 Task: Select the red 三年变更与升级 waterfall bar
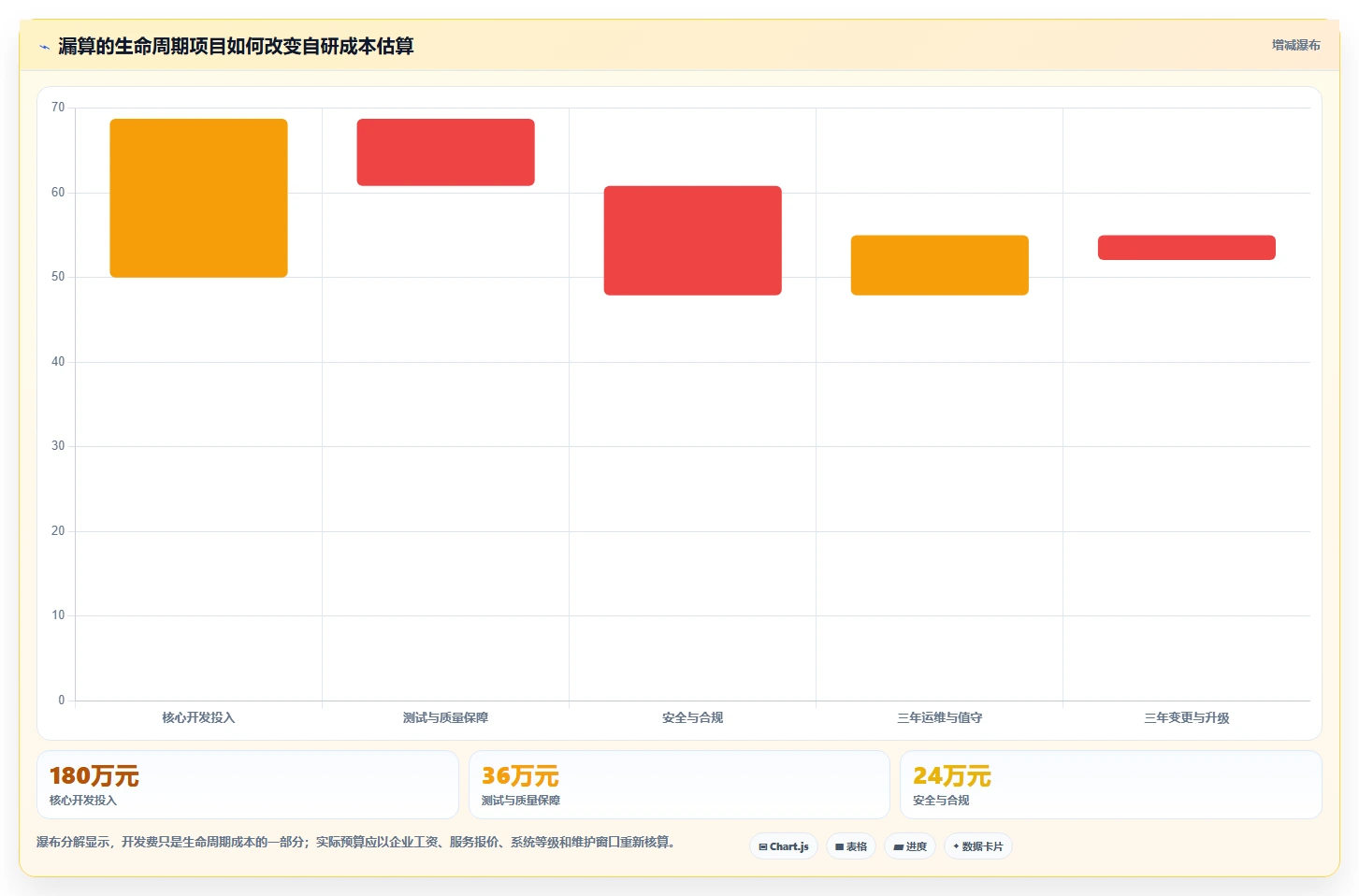1186,248
